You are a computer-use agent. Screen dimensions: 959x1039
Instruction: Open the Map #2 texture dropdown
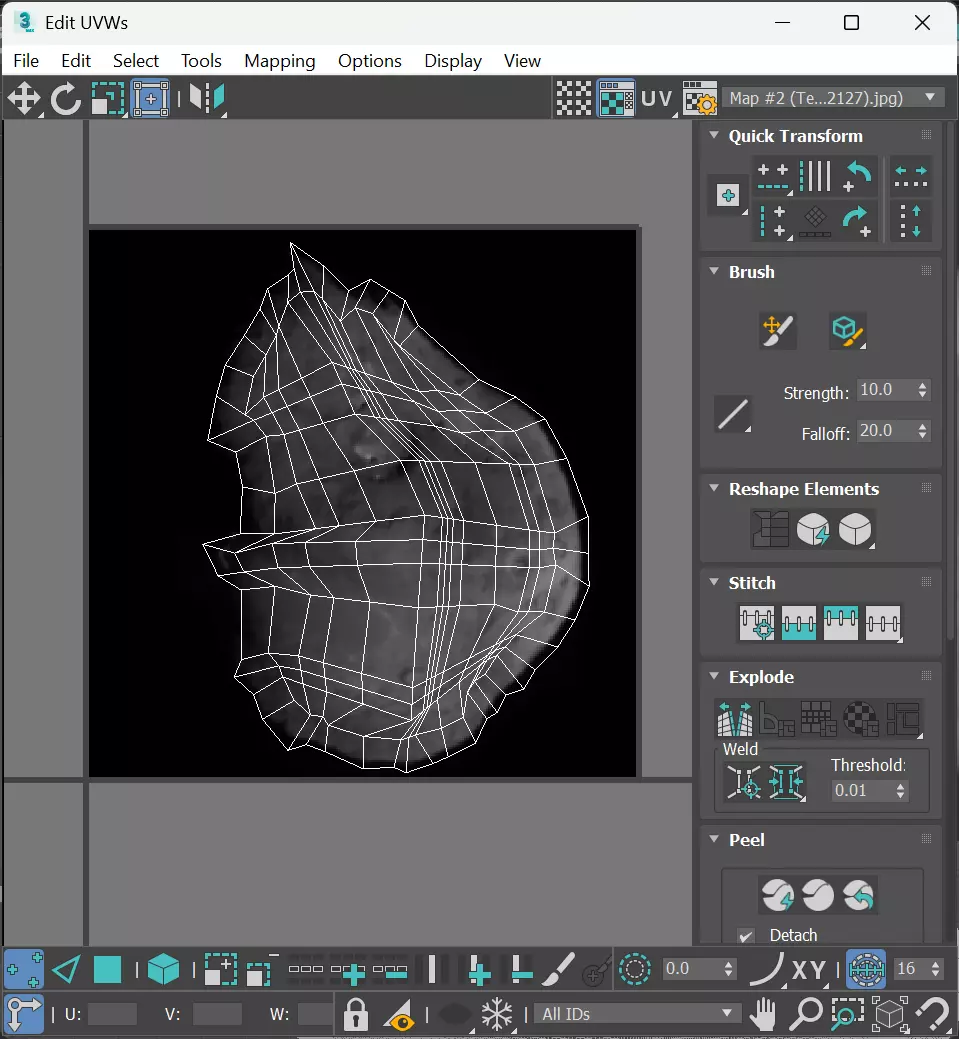(834, 98)
